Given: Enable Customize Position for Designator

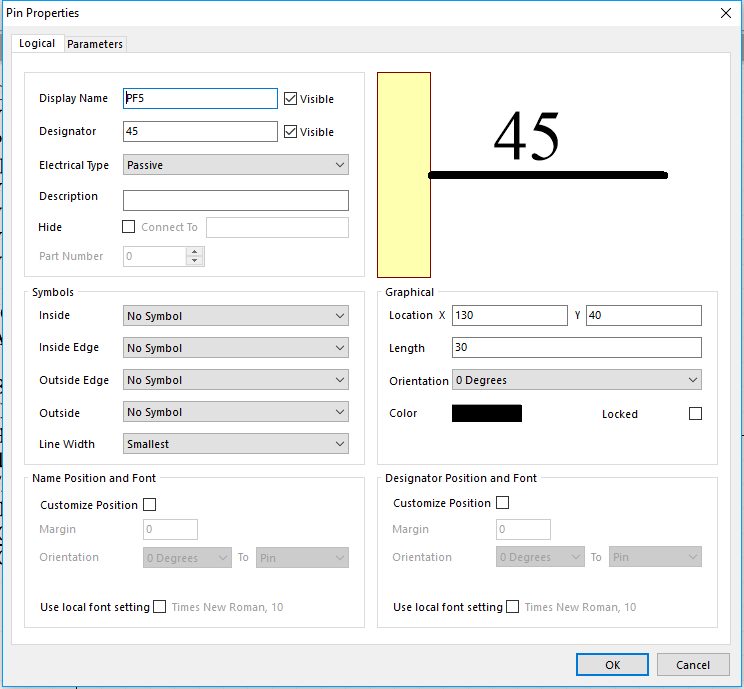Looking at the screenshot, I should click(x=502, y=503).
